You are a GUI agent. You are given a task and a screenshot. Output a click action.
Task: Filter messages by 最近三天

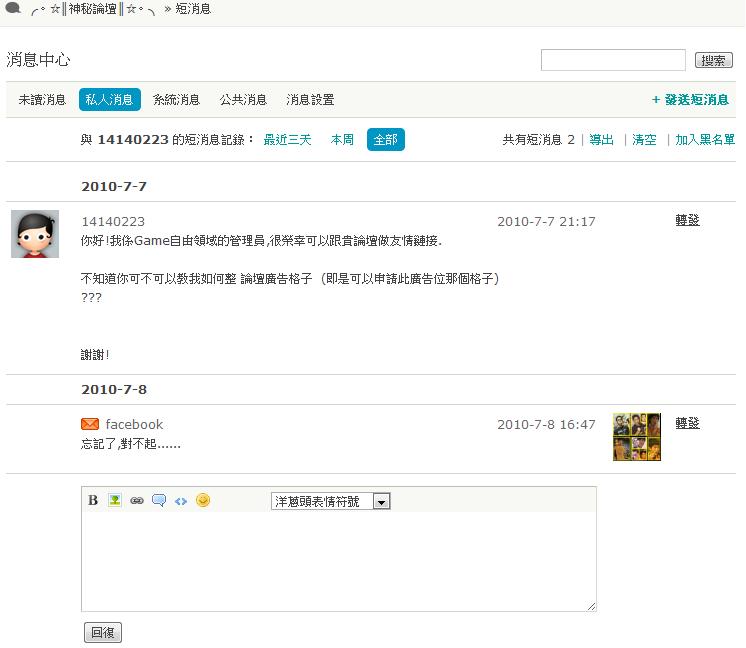(x=287, y=140)
